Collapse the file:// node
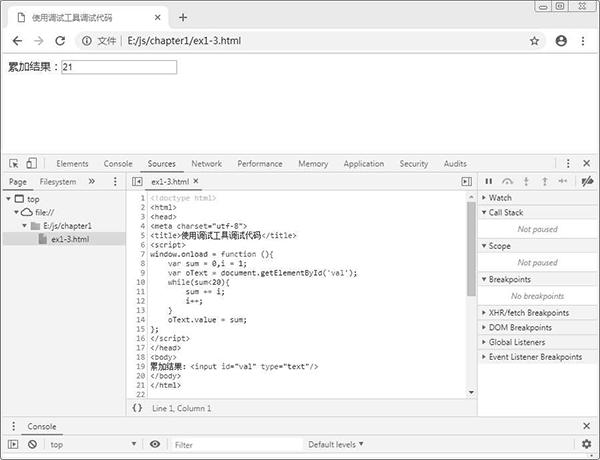This screenshot has height=460, width=600. click(x=16, y=212)
